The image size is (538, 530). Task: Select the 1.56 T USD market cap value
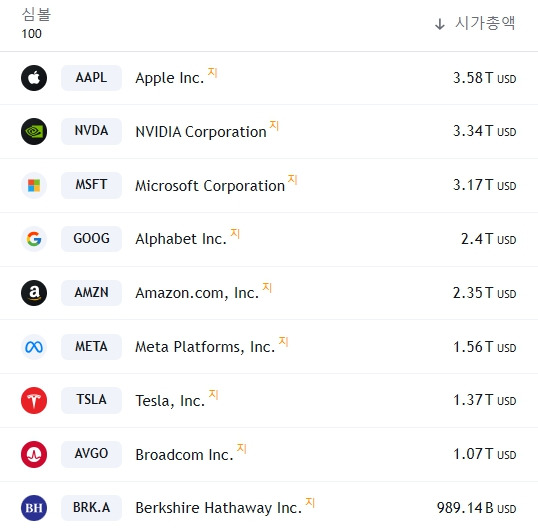[x=484, y=347]
